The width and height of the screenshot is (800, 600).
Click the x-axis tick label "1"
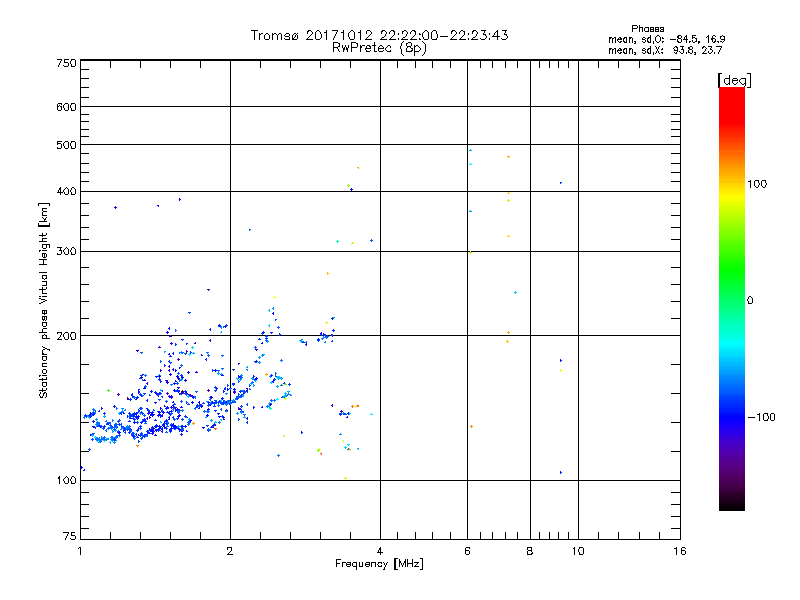click(x=80, y=551)
